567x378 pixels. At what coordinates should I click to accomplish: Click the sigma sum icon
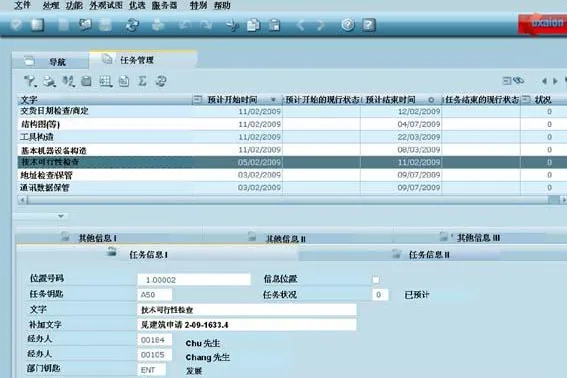[142, 81]
